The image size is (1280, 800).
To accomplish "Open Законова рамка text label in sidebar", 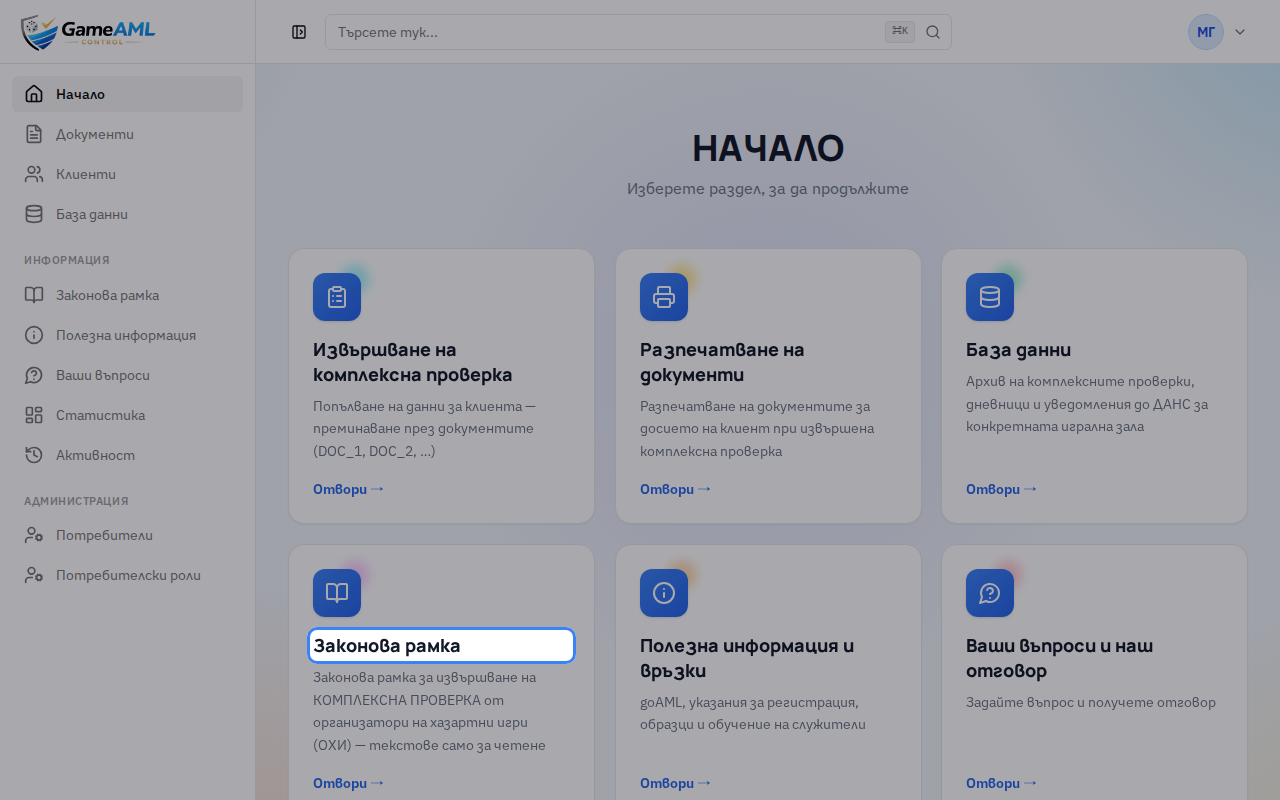I will 107,295.
